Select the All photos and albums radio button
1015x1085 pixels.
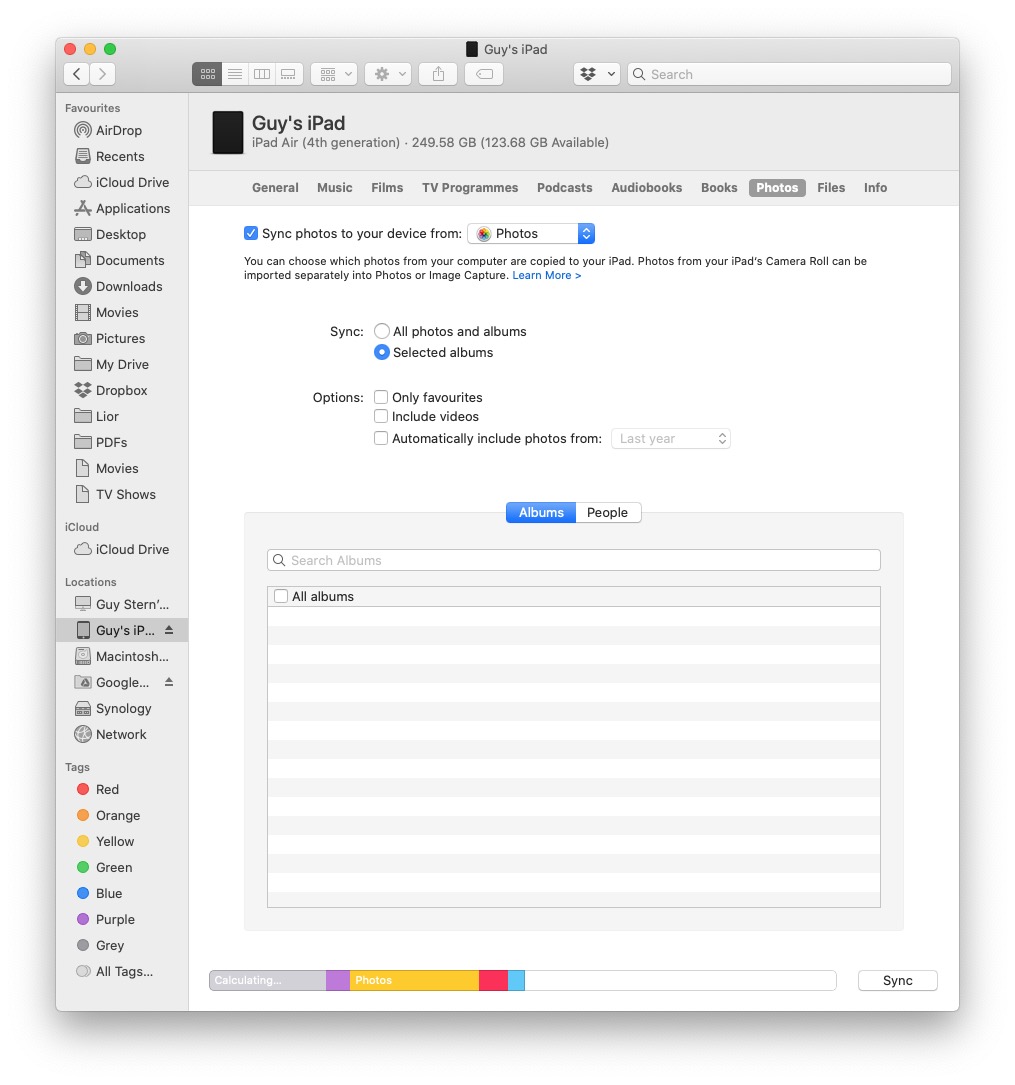381,331
